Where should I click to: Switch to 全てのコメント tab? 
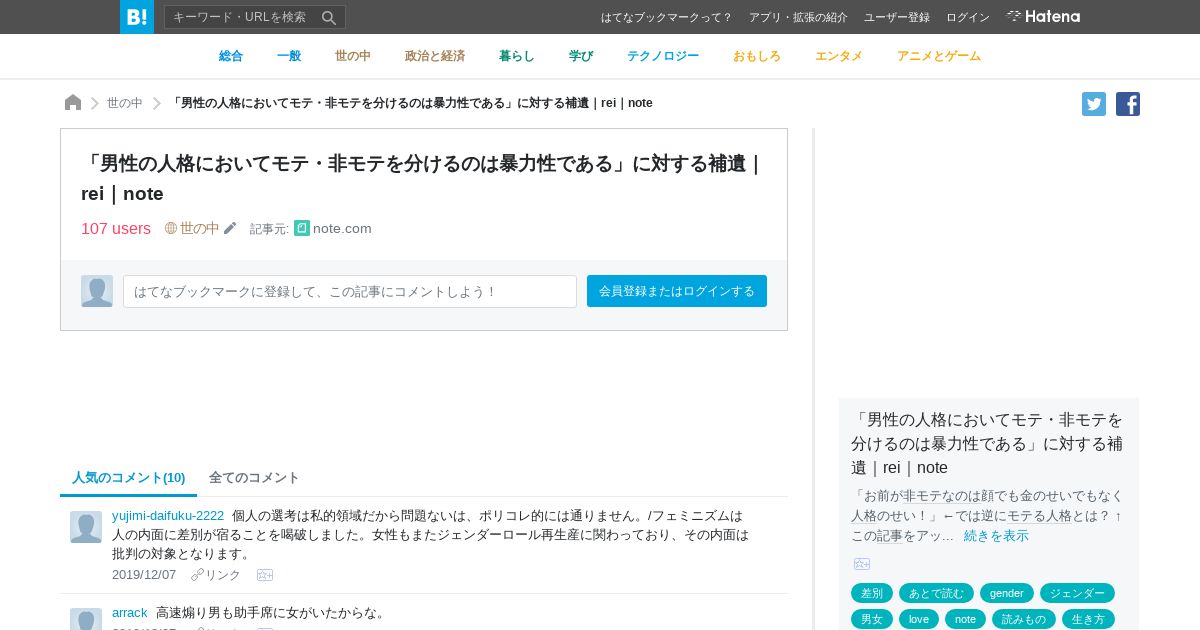254,477
